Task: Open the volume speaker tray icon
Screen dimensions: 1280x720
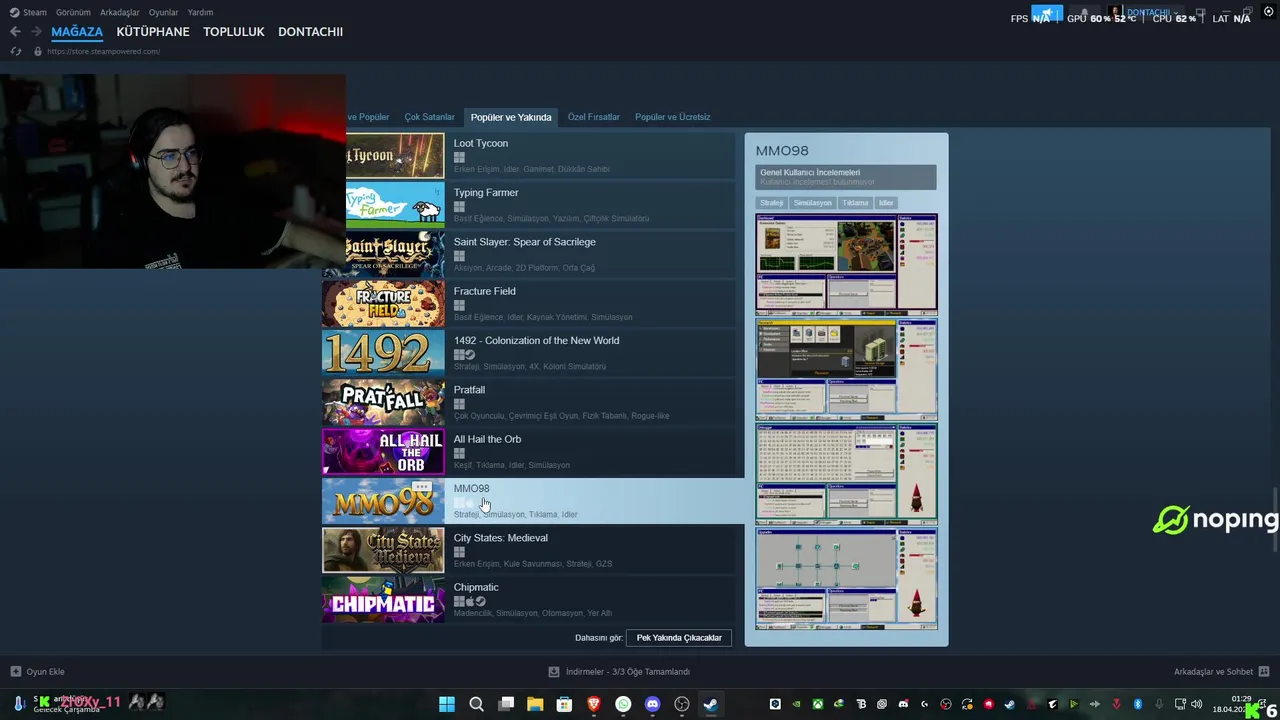Action: coord(1197,704)
